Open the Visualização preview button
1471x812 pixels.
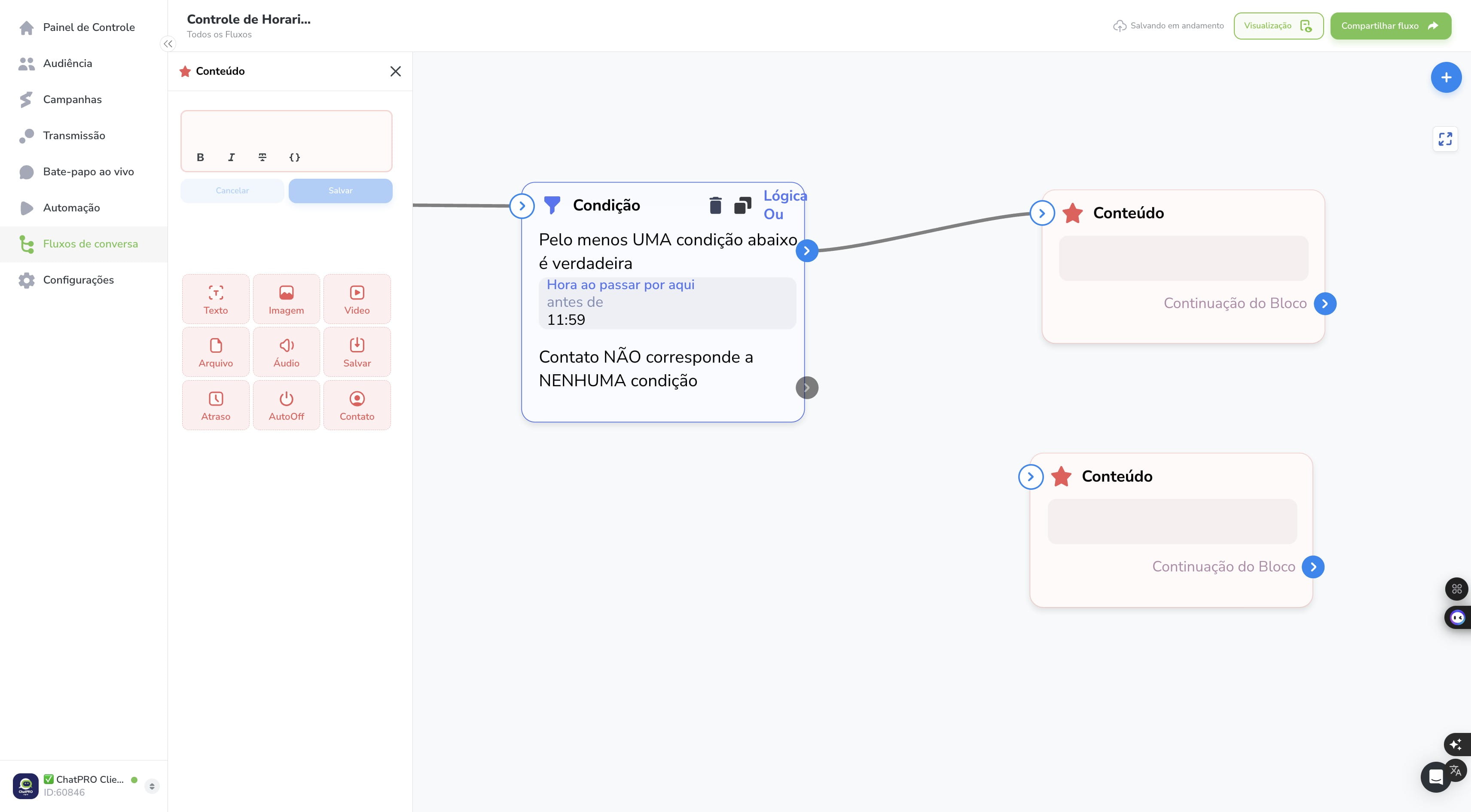tap(1278, 26)
